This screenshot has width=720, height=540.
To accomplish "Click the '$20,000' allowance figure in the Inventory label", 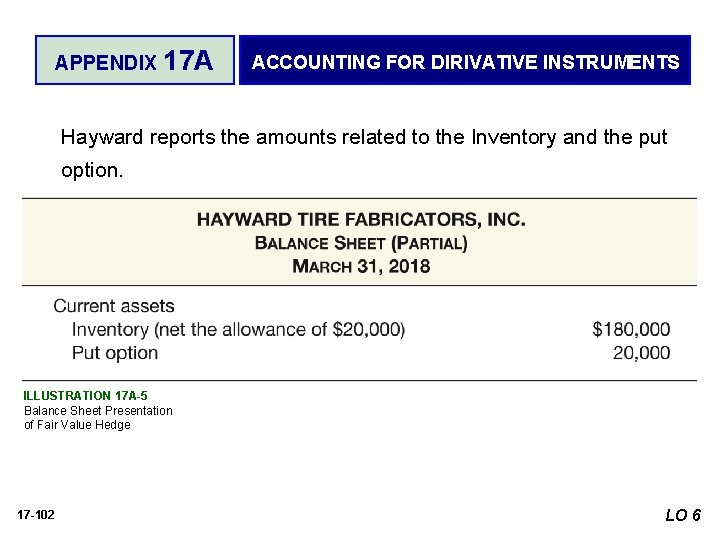I will point(368,329).
